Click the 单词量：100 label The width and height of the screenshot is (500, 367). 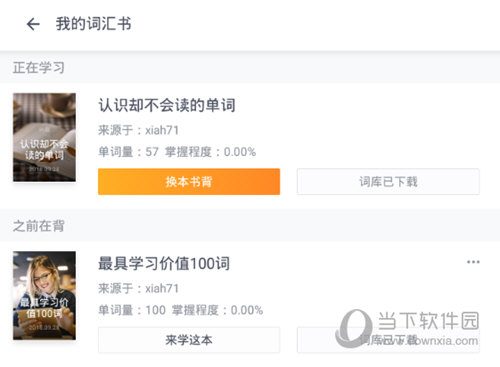point(132,310)
